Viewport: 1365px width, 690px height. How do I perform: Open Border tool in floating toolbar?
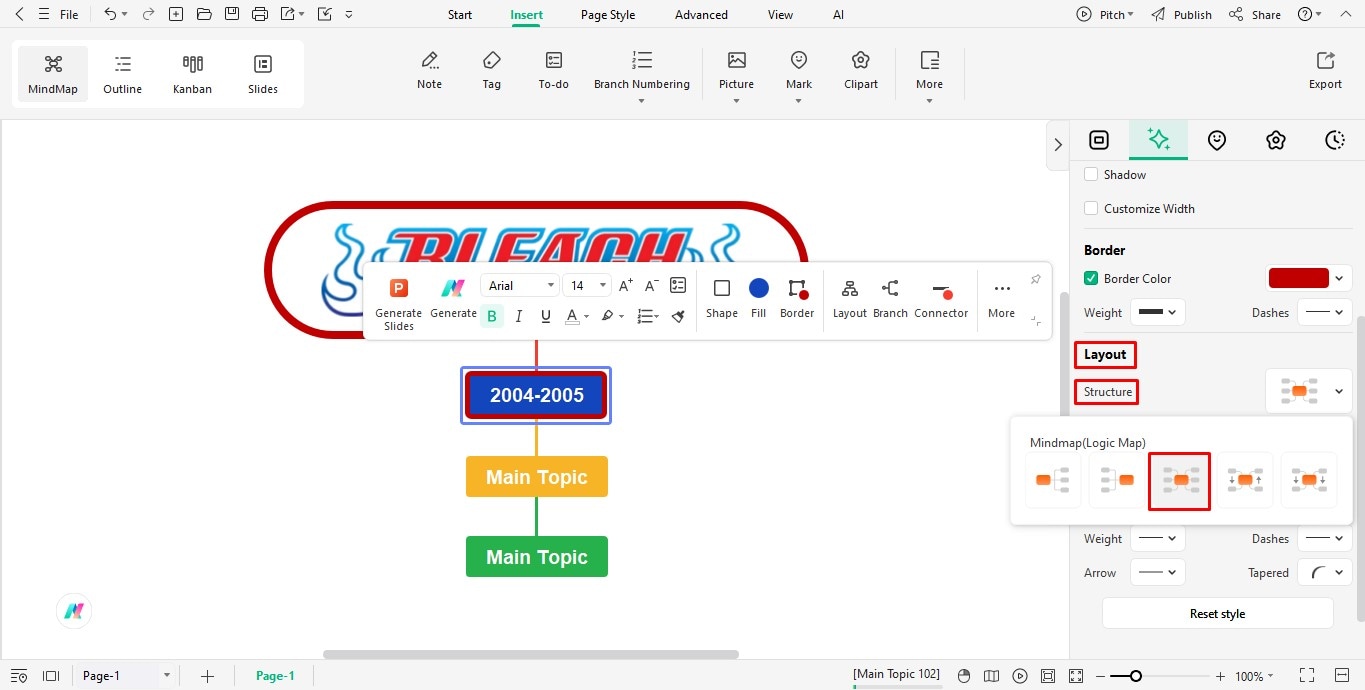coord(797,298)
